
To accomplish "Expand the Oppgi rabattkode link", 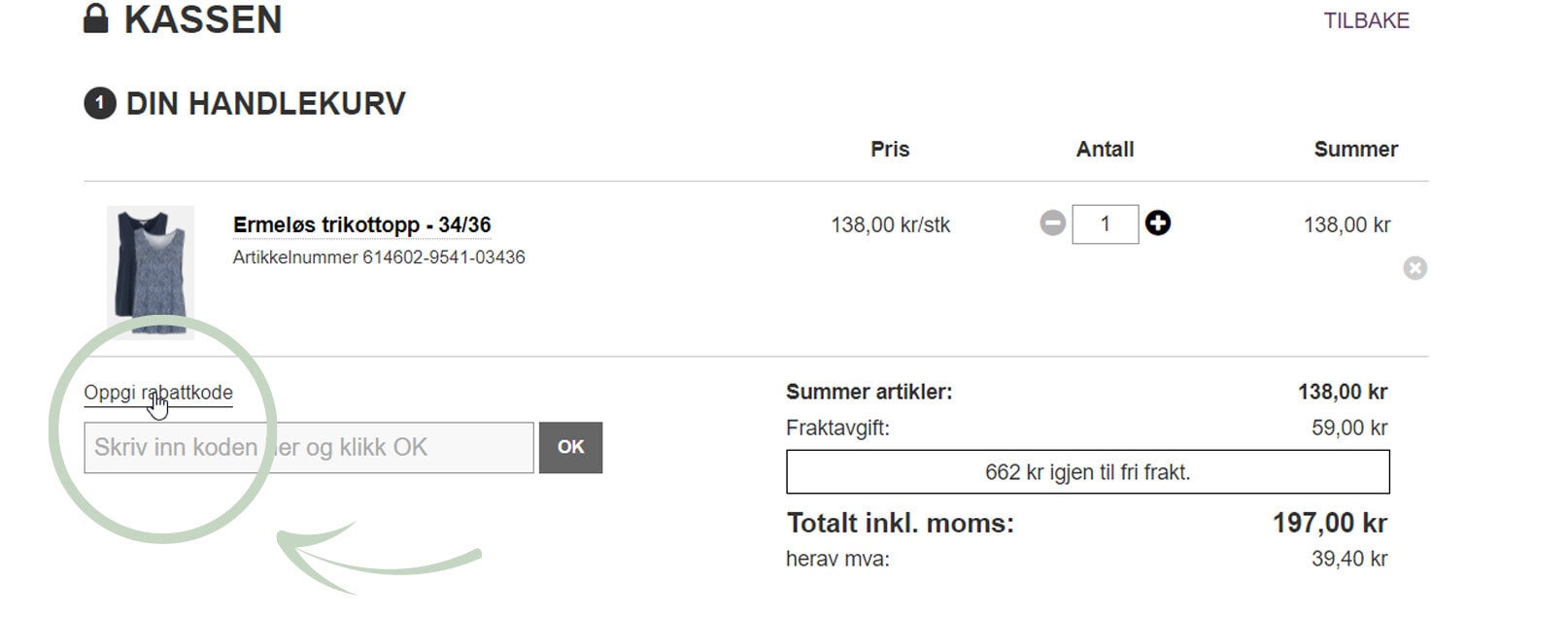I will pyautogui.click(x=158, y=393).
